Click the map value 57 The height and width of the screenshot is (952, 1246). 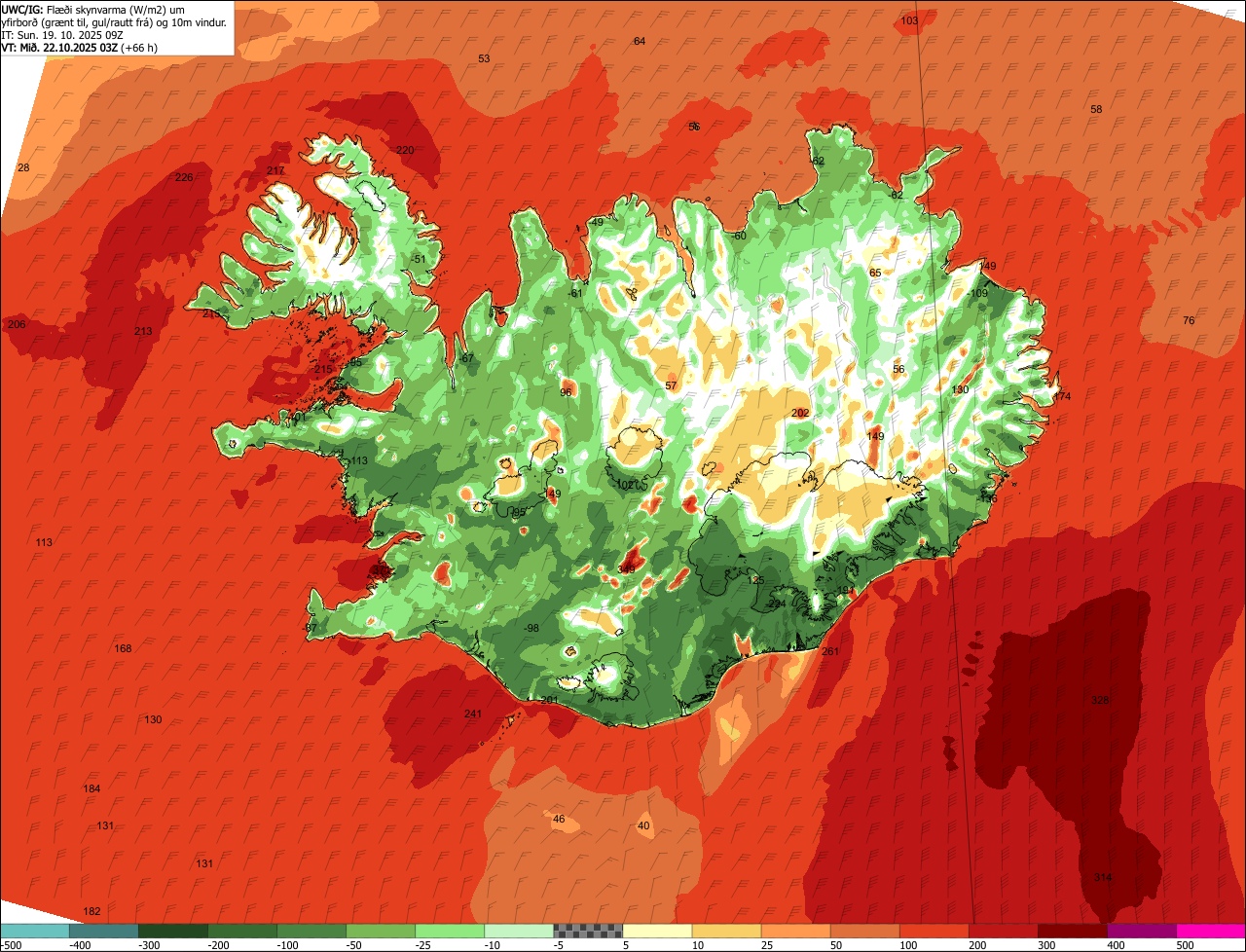(671, 385)
